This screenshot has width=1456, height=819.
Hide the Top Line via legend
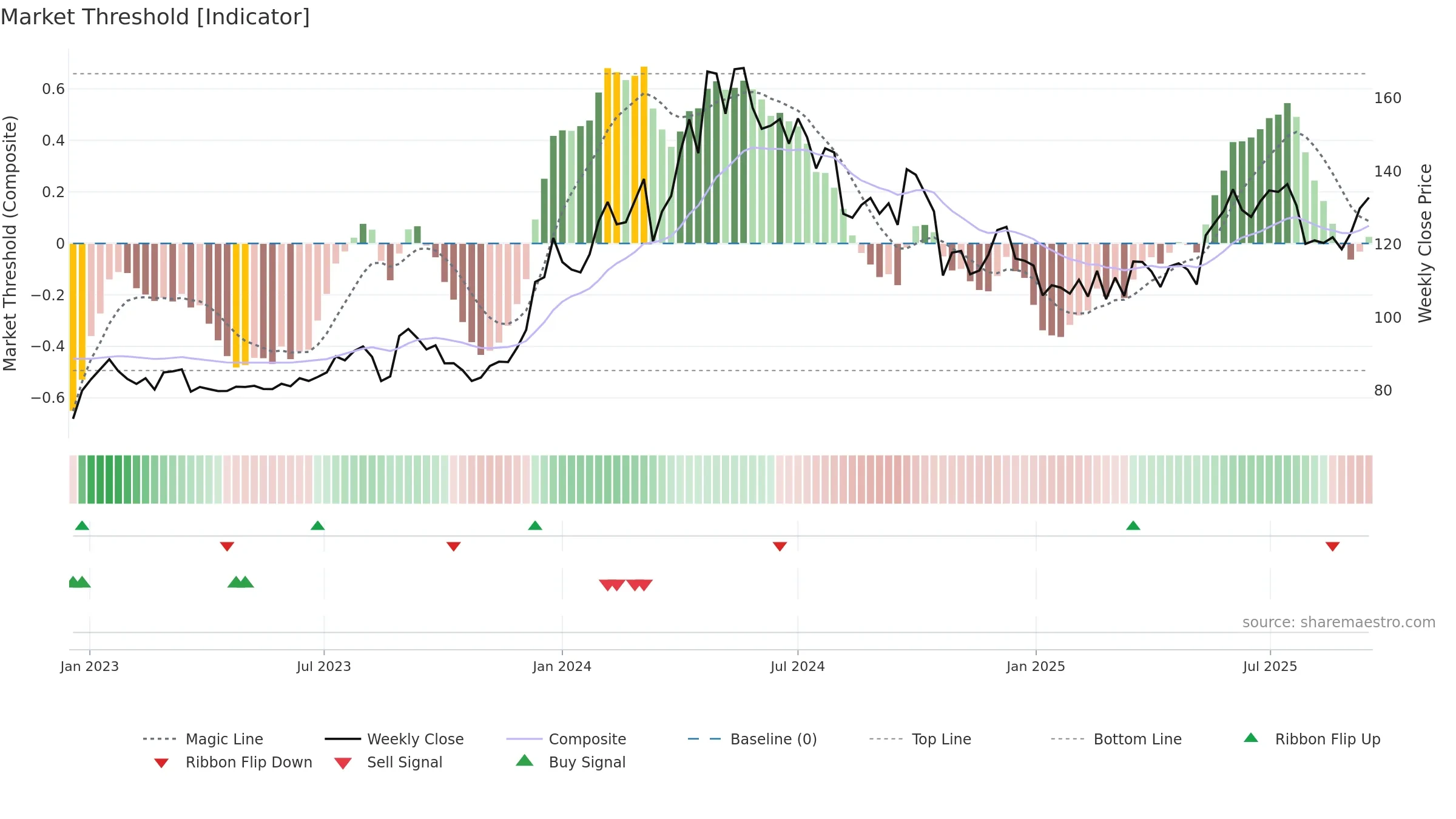click(920, 739)
